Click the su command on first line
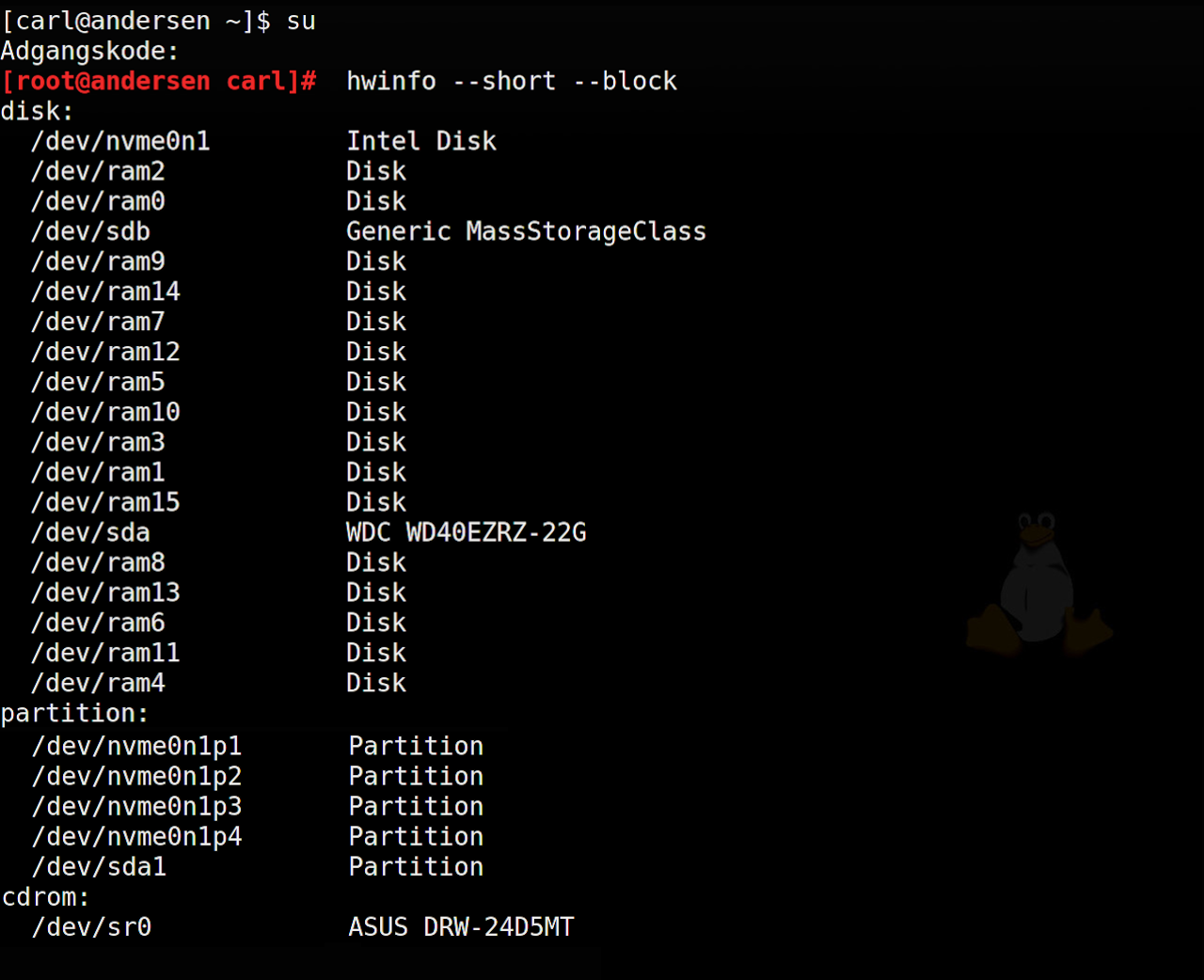Screen dimensions: 1204x980 click(x=301, y=22)
